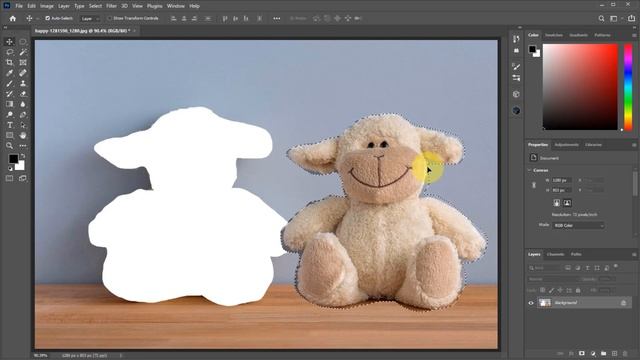Click the add layer mask button
Screen dimensions: 640x360
click(582, 353)
